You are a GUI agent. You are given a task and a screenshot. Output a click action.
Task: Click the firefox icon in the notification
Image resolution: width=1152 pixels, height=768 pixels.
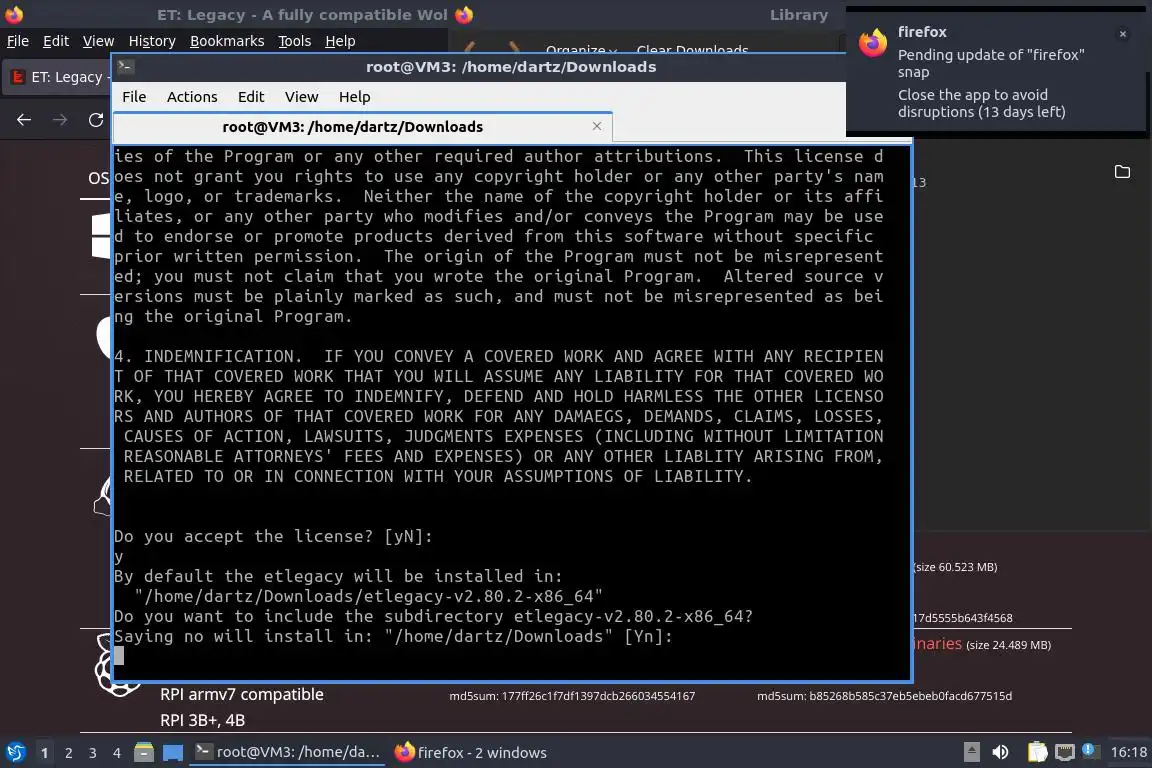point(873,43)
